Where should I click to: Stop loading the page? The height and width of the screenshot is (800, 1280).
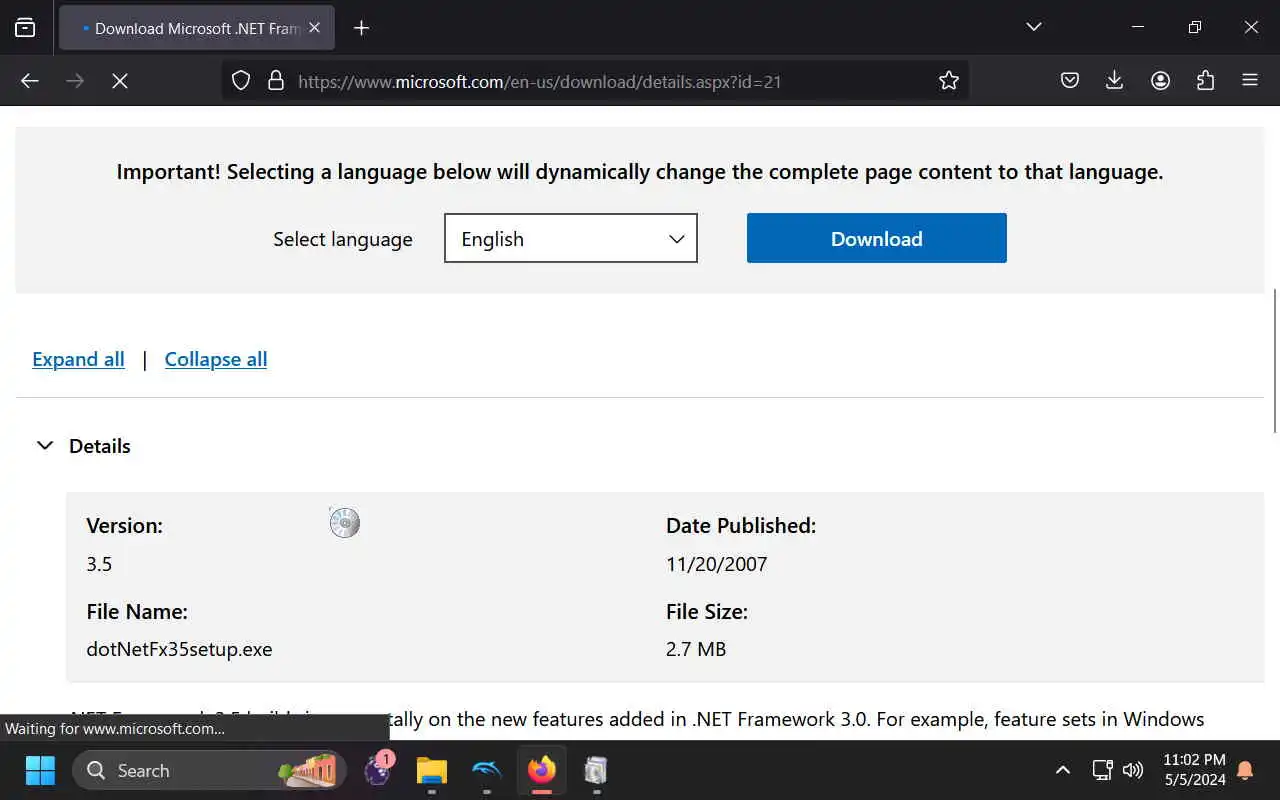[x=120, y=81]
